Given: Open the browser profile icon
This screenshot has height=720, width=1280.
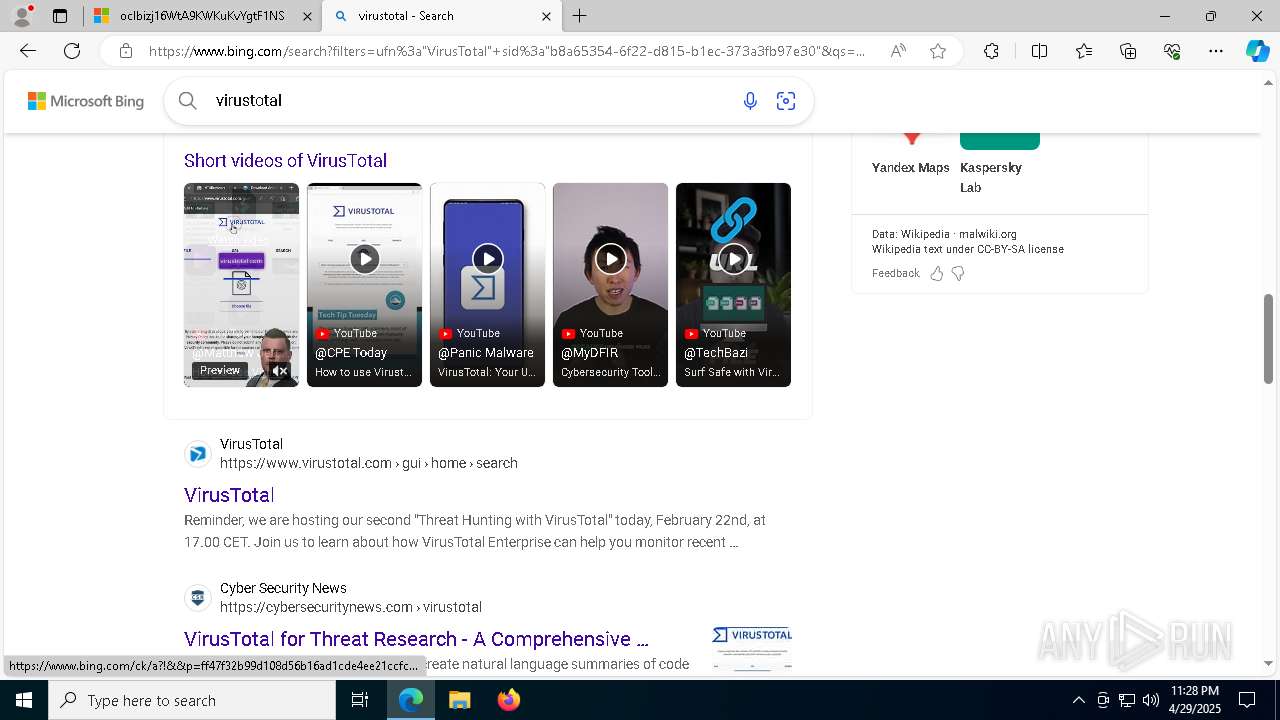Looking at the screenshot, I should pyautogui.click(x=22, y=16).
